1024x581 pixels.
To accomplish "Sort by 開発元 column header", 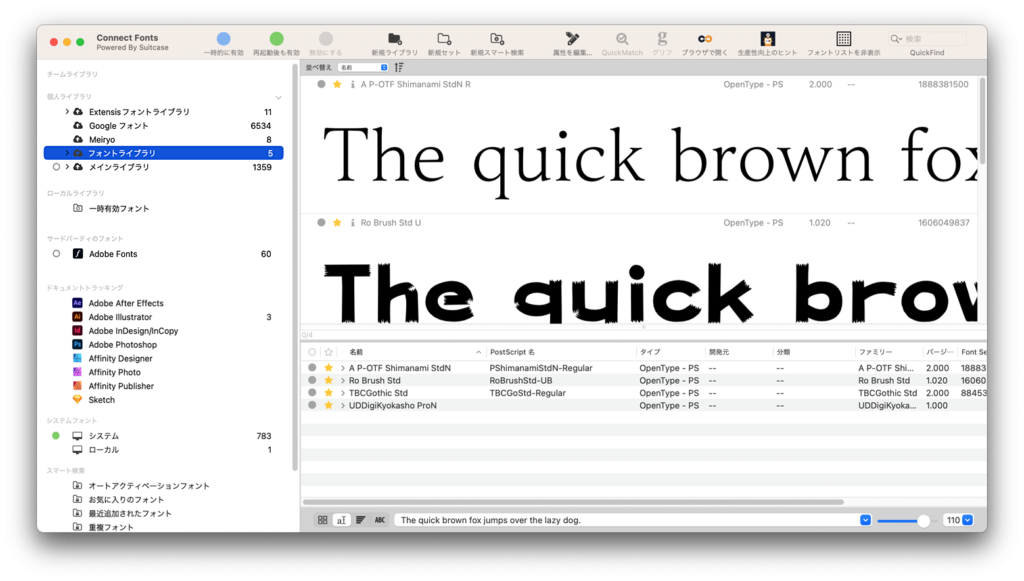I will [x=739, y=352].
